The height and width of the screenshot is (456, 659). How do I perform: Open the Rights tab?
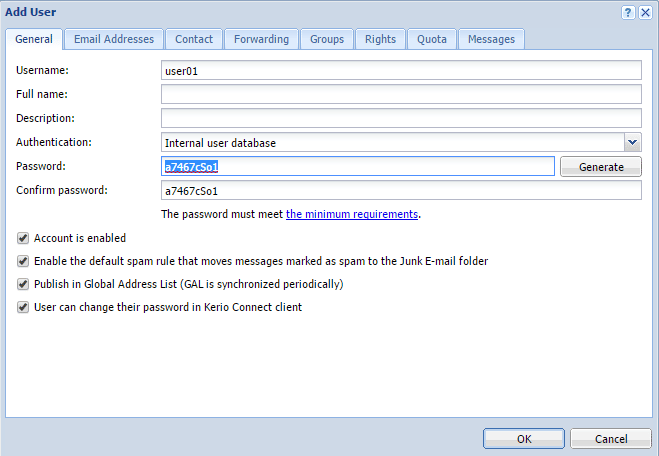[x=380, y=39]
